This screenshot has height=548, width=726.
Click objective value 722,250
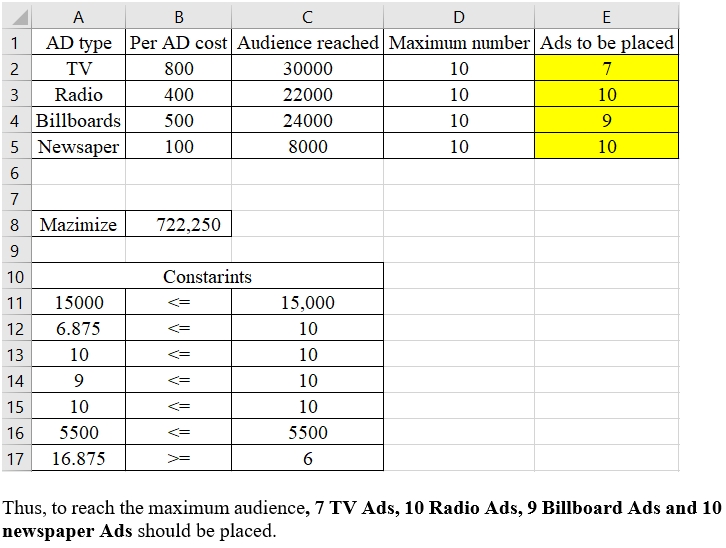pyautogui.click(x=178, y=224)
